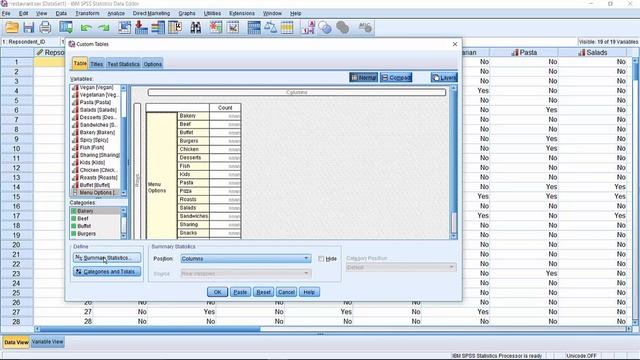Switch to Data View tab
This screenshot has height=360, width=640.
click(16, 342)
